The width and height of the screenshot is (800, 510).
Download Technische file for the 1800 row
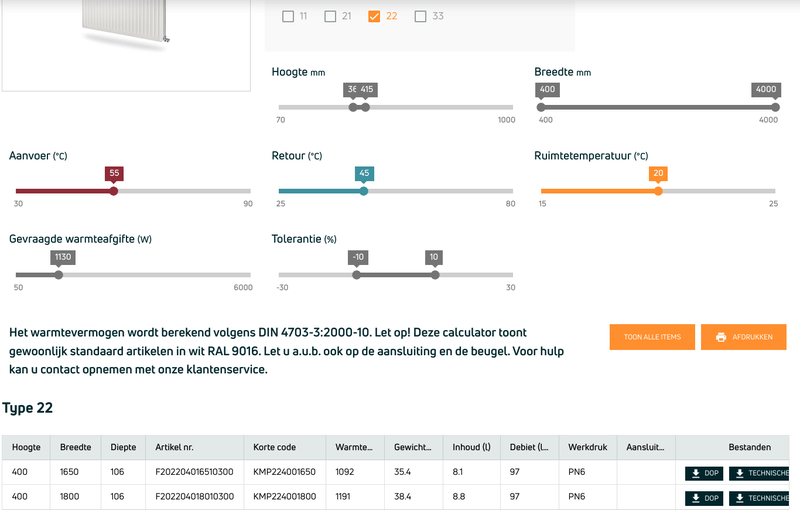point(759,498)
